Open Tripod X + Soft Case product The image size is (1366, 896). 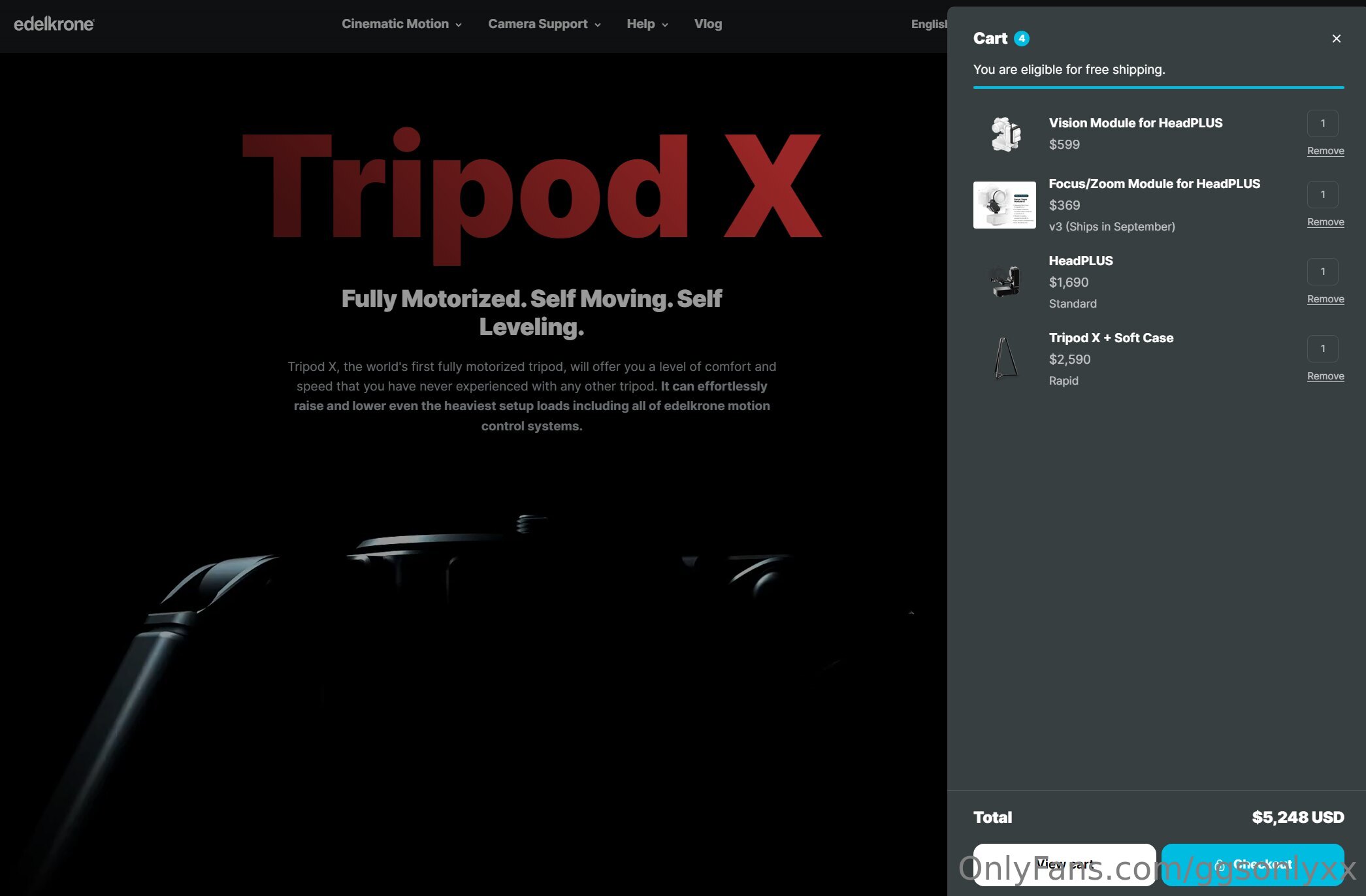click(1111, 338)
